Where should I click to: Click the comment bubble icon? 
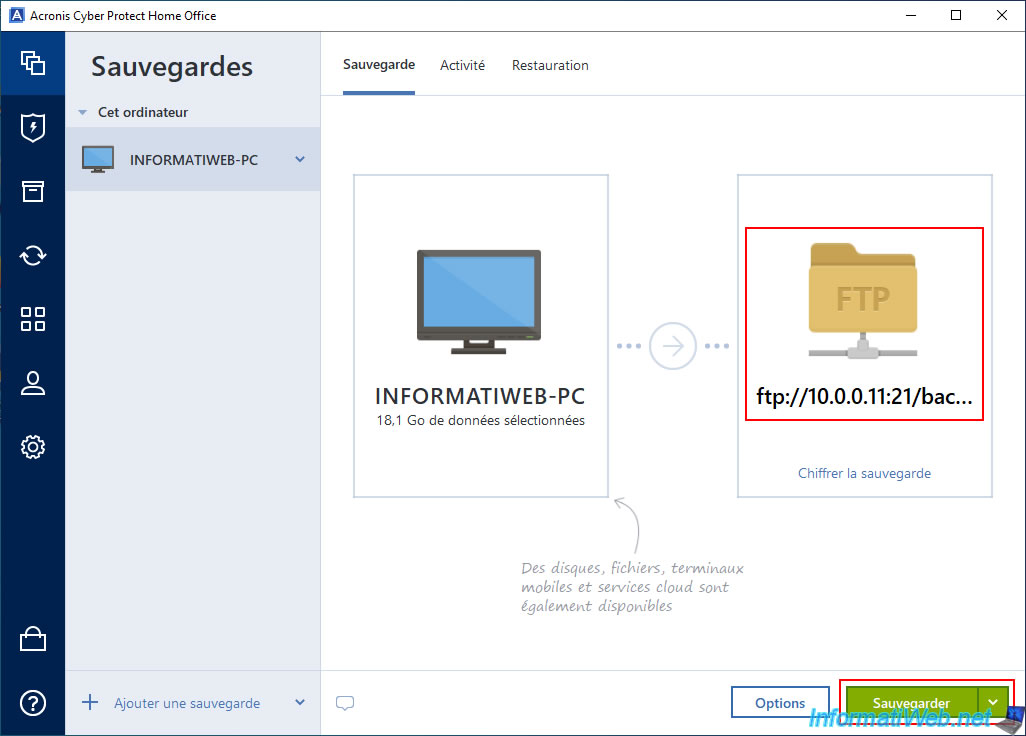pyautogui.click(x=345, y=703)
